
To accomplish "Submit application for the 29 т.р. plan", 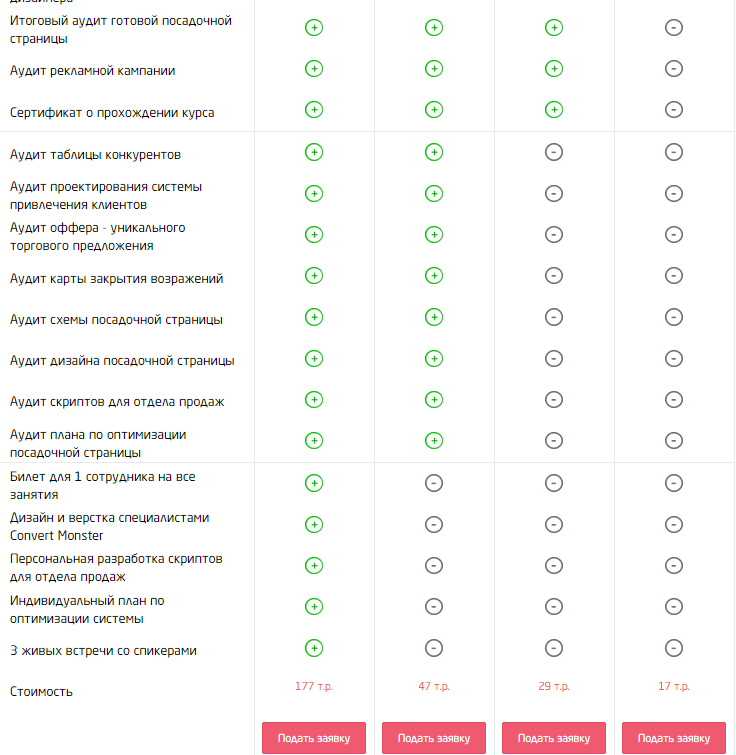I will pyautogui.click(x=554, y=738).
